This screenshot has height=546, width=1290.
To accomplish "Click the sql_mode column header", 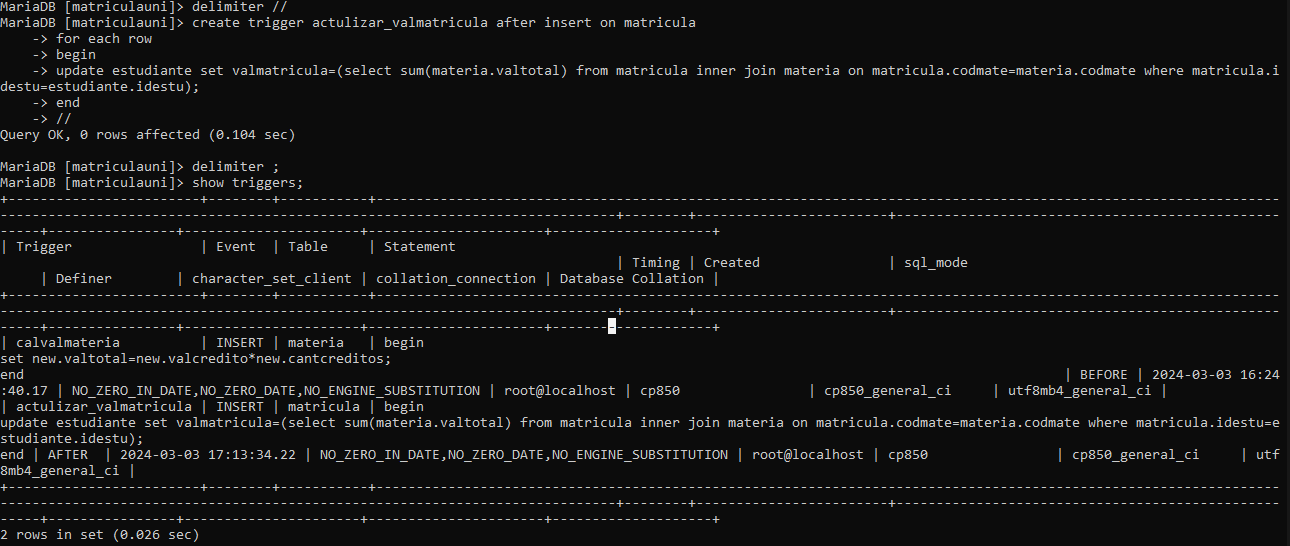I will click(935, 263).
